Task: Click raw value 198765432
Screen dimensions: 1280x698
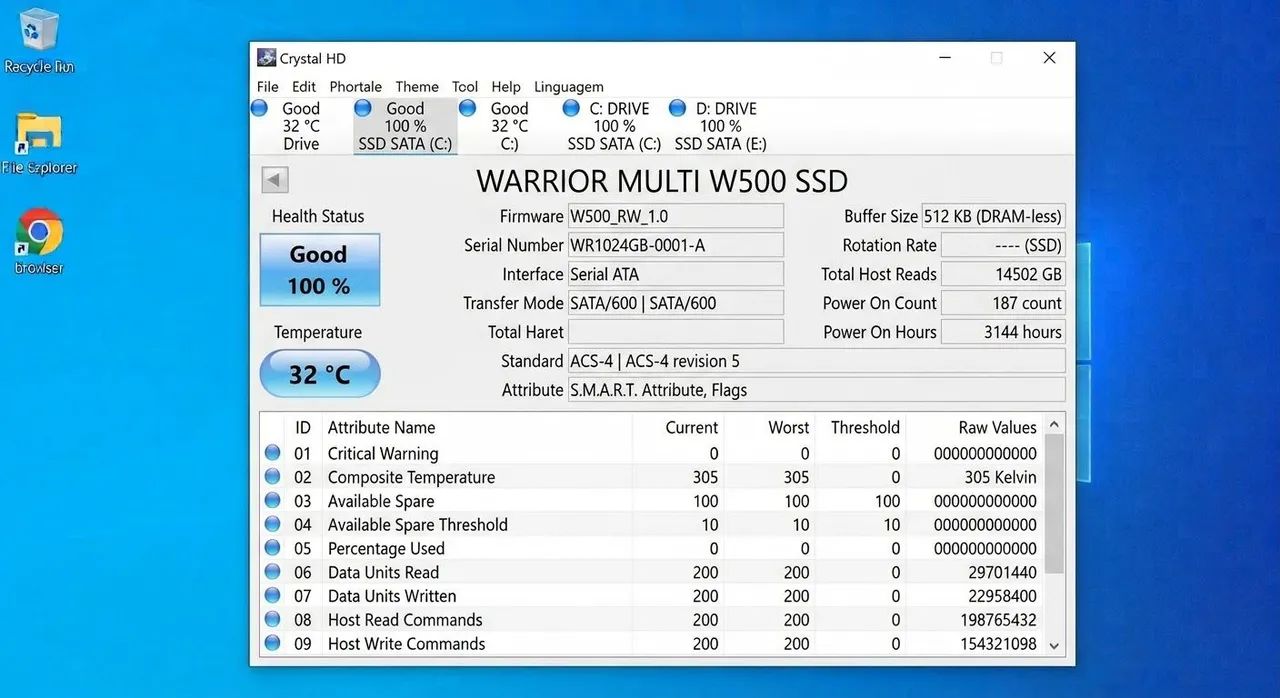Action: coord(998,620)
